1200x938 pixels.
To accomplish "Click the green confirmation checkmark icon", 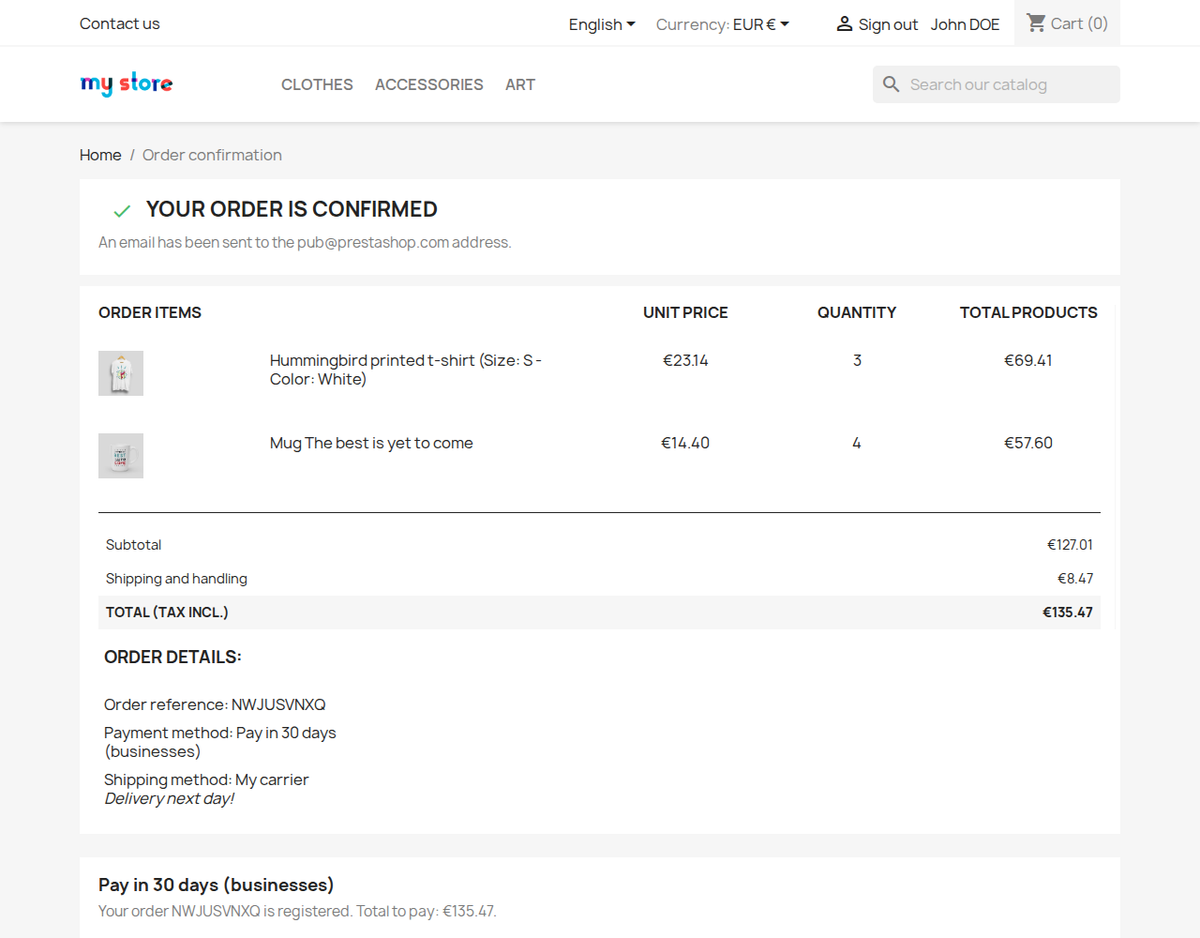I will coord(122,211).
